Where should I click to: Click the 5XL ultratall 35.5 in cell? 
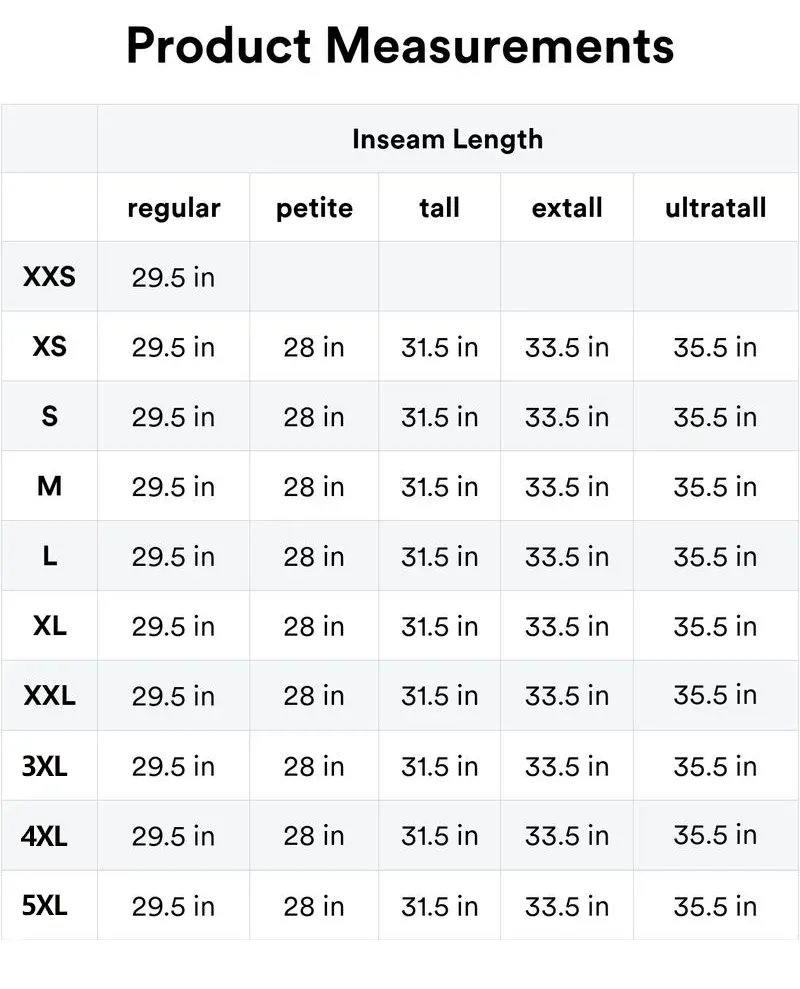point(715,906)
